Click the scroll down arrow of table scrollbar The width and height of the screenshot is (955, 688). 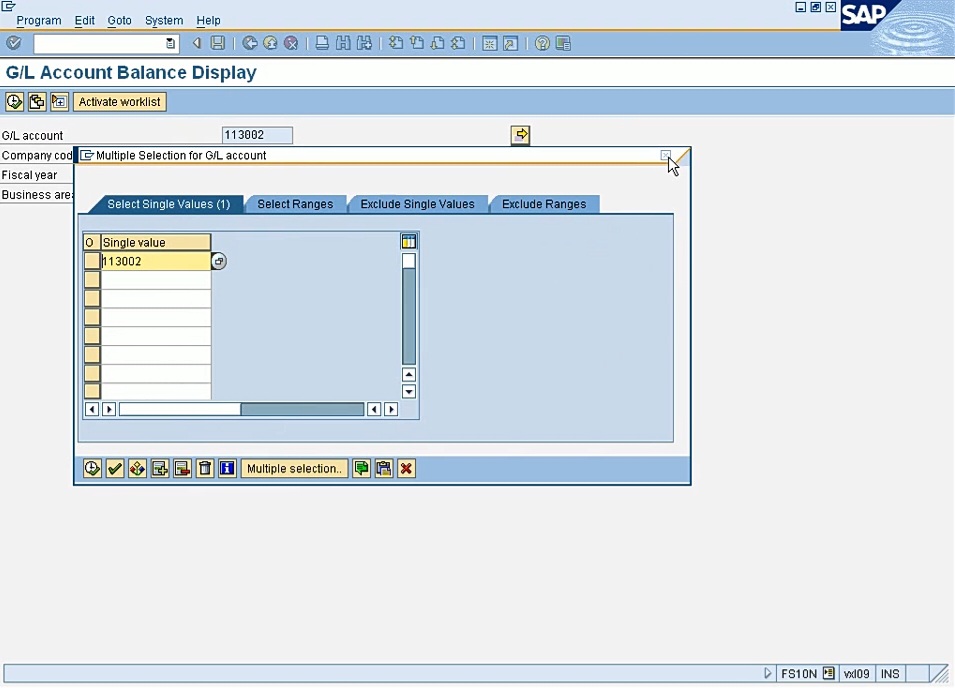[409, 391]
